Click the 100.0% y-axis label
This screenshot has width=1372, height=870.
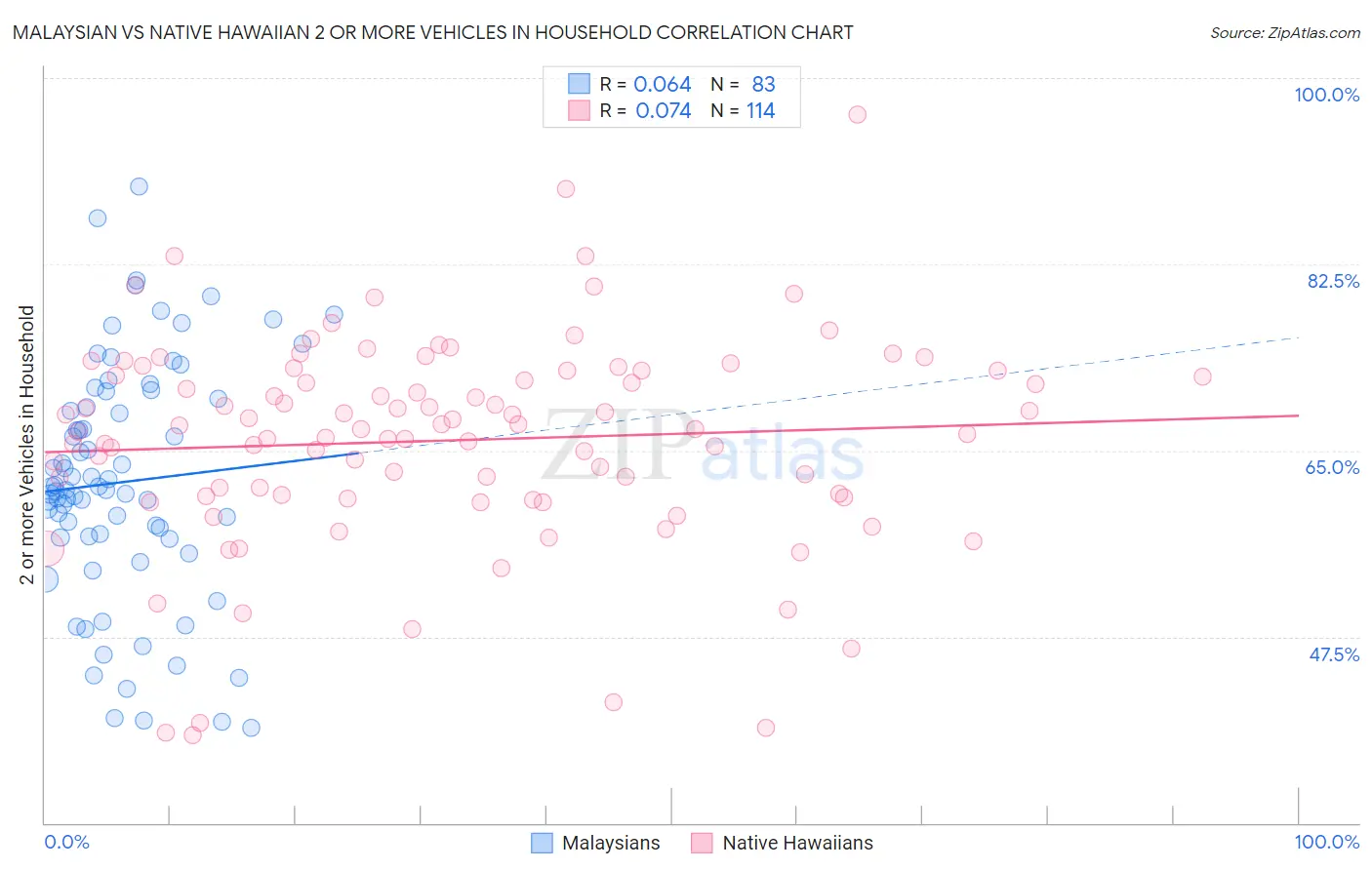point(1326,95)
